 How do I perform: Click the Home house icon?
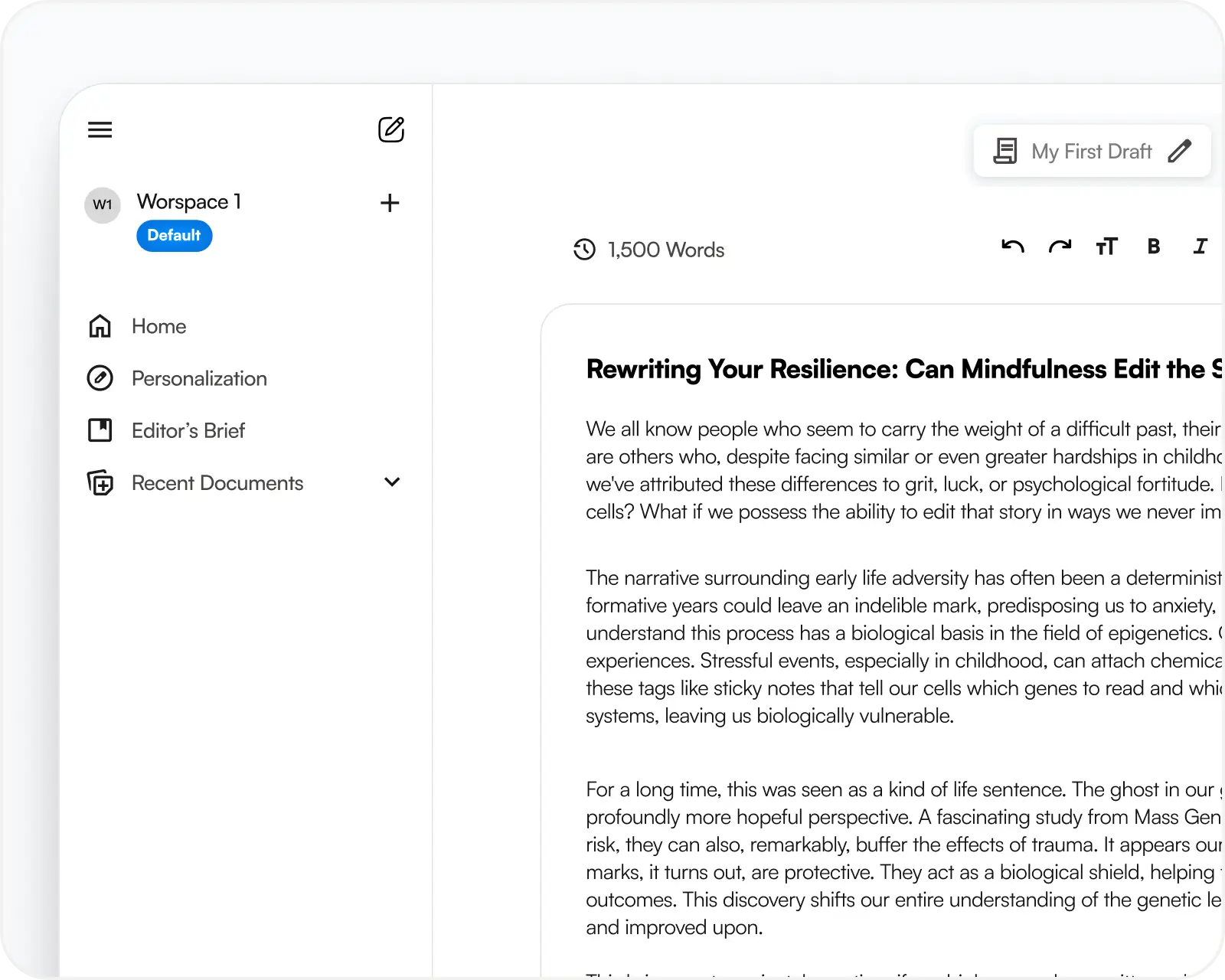pos(100,326)
